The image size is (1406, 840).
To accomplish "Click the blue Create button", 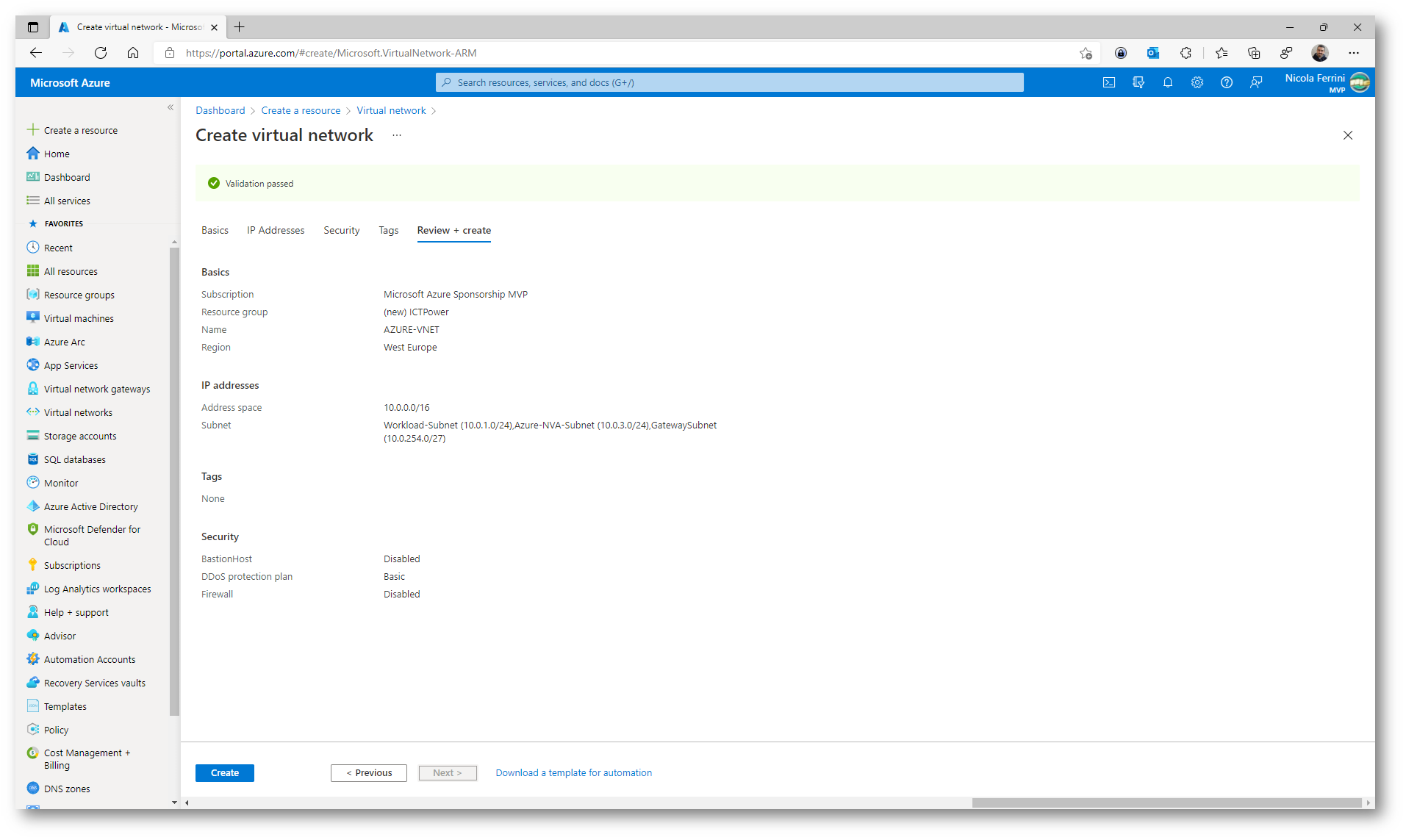I will (225, 773).
